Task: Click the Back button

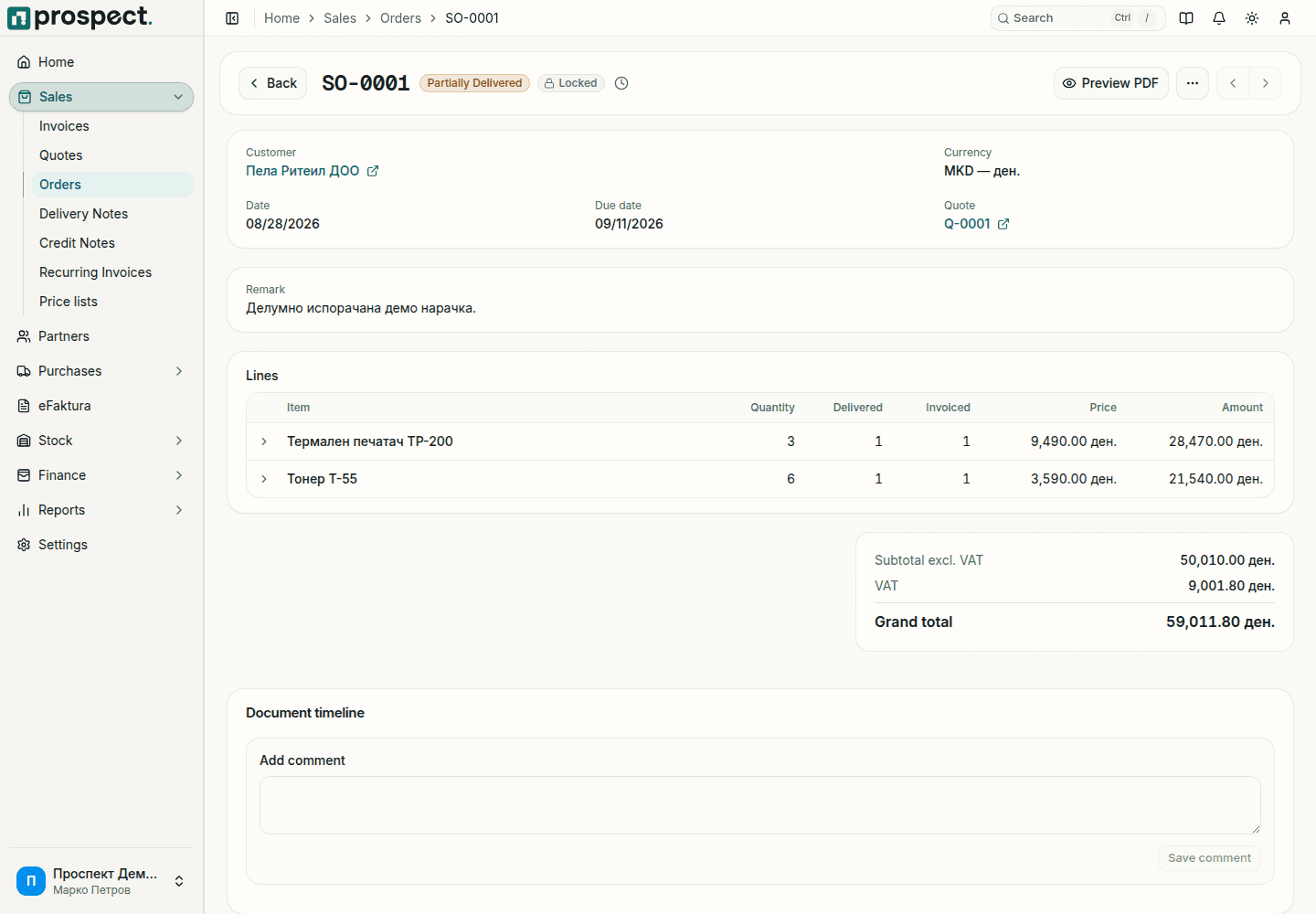Action: click(x=272, y=83)
